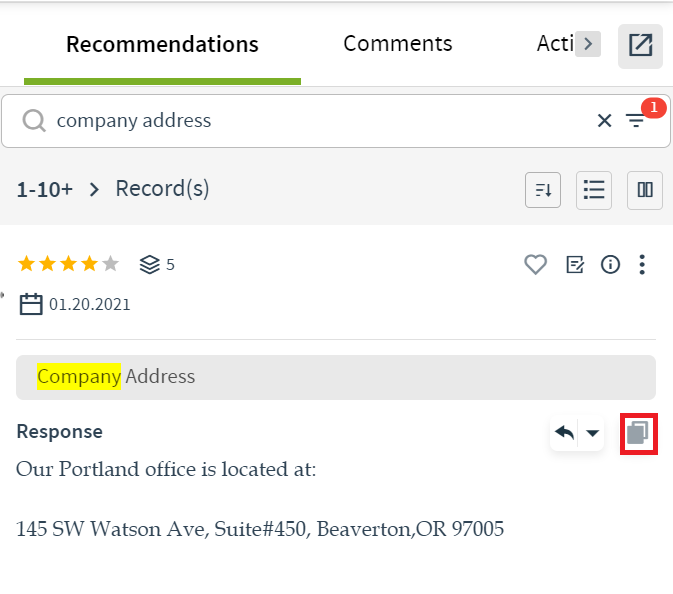Click the four-star rating

(68, 264)
